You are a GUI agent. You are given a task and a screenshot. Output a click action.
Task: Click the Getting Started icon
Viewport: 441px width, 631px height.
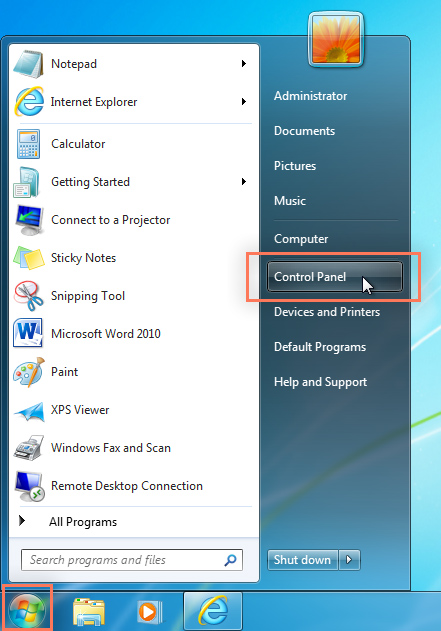(27, 182)
